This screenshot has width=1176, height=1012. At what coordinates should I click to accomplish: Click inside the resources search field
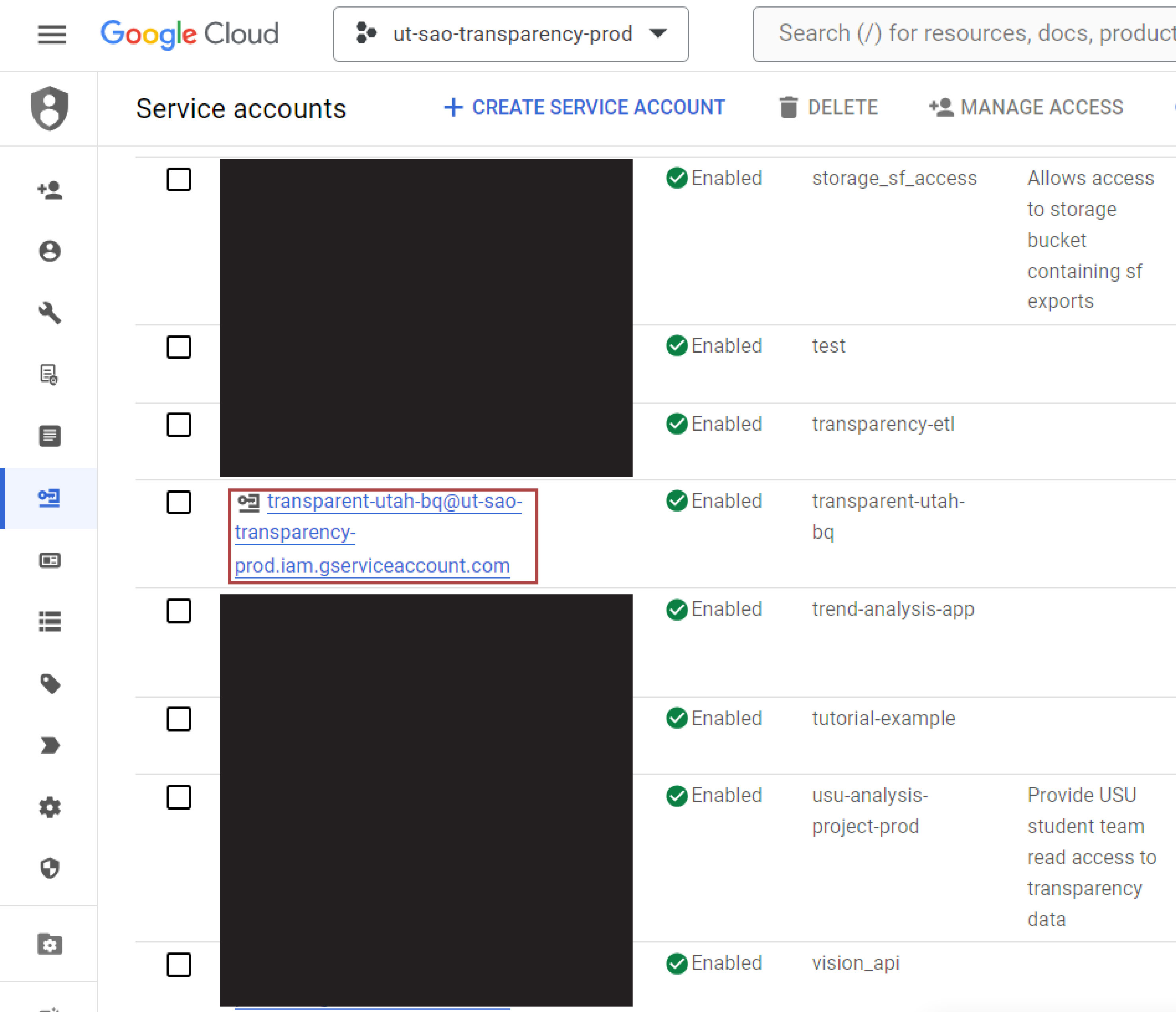pyautogui.click(x=965, y=34)
